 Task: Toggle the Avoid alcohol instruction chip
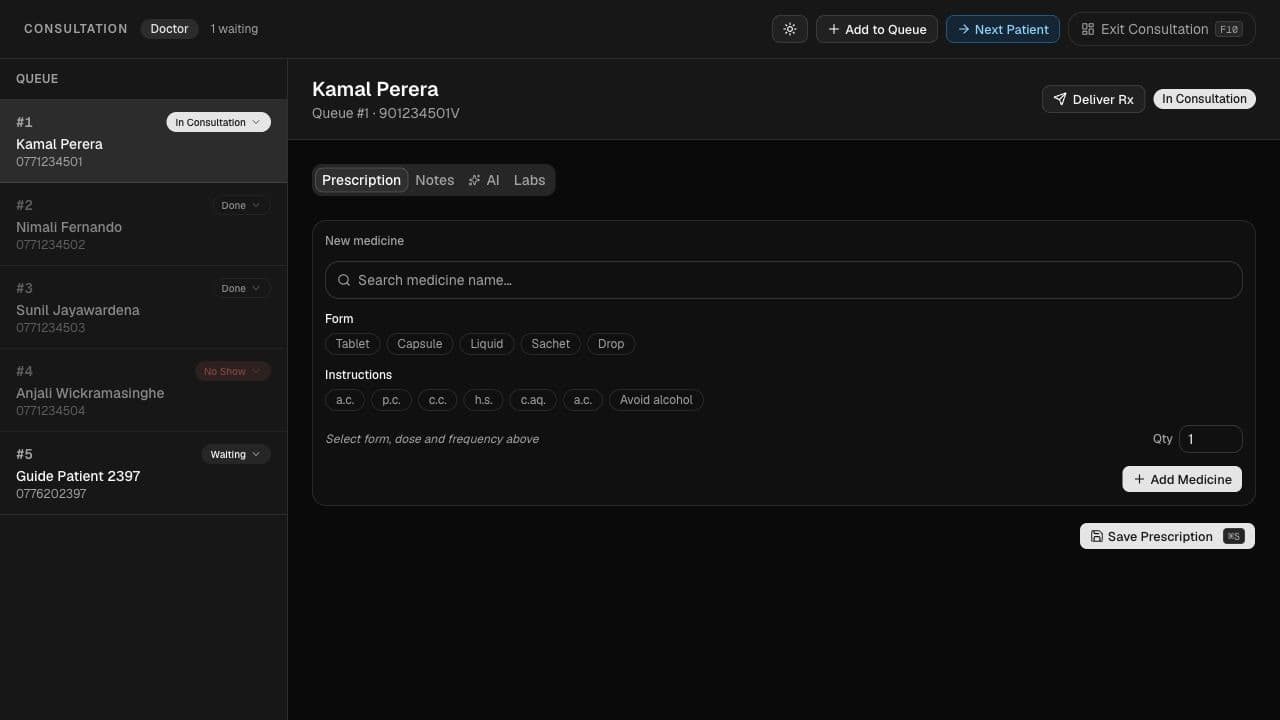656,400
